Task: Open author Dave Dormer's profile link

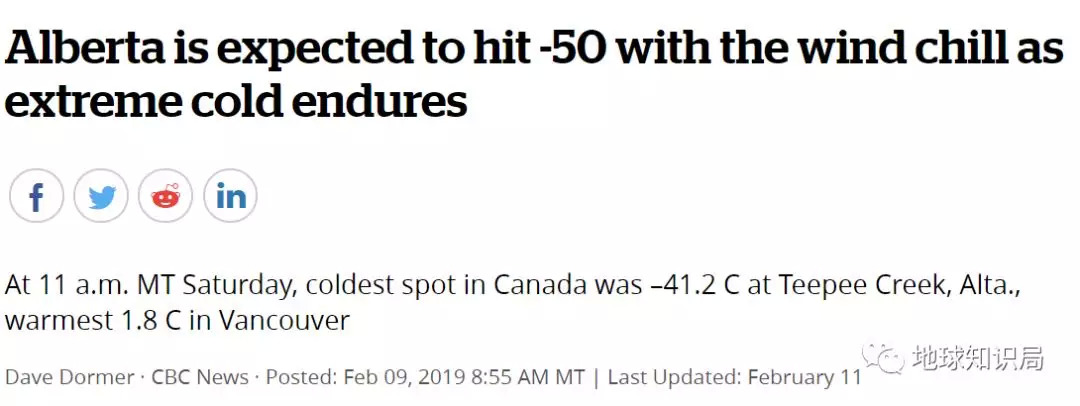Action: [70, 377]
